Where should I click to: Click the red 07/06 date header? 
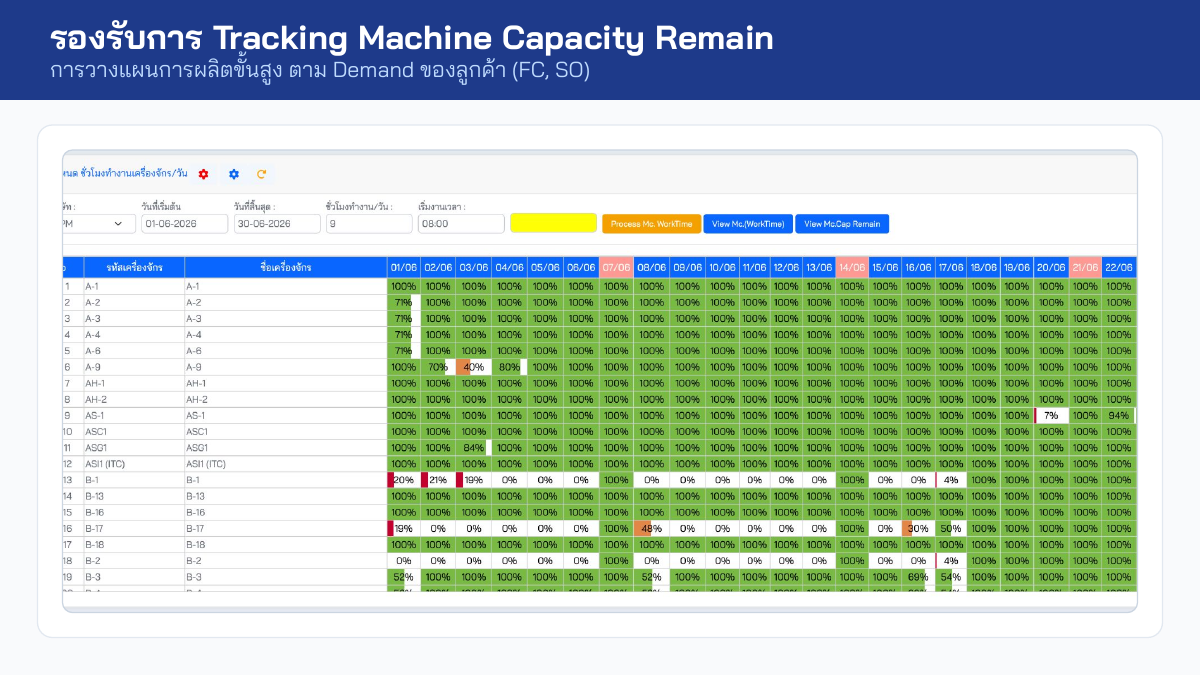(616, 268)
